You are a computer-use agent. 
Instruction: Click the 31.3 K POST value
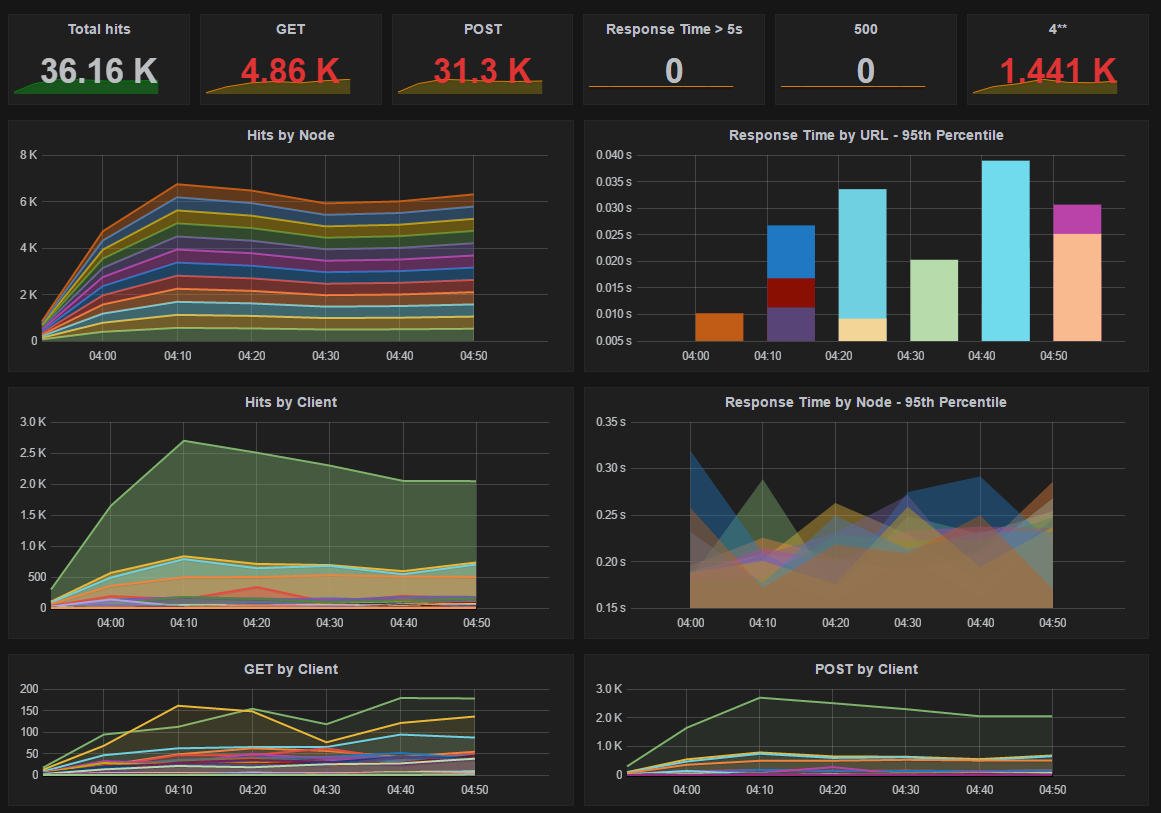tap(482, 71)
